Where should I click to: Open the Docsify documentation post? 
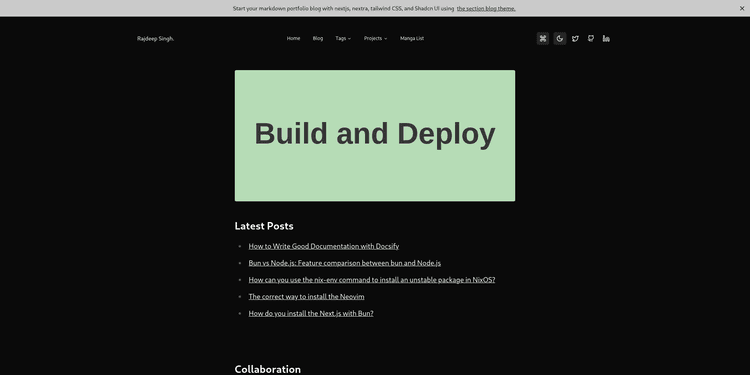pos(323,246)
